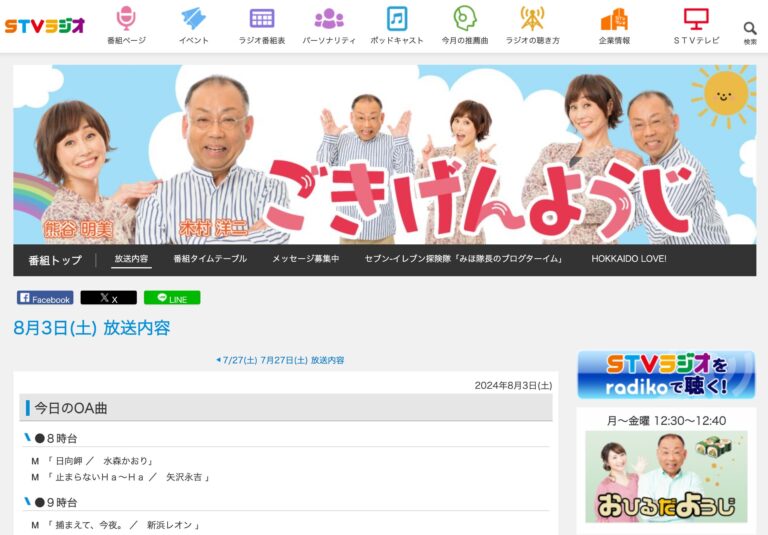The image size is (768, 535).
Task: Open previous 7月27日(土) 放送内容 link
Action: coord(280,360)
